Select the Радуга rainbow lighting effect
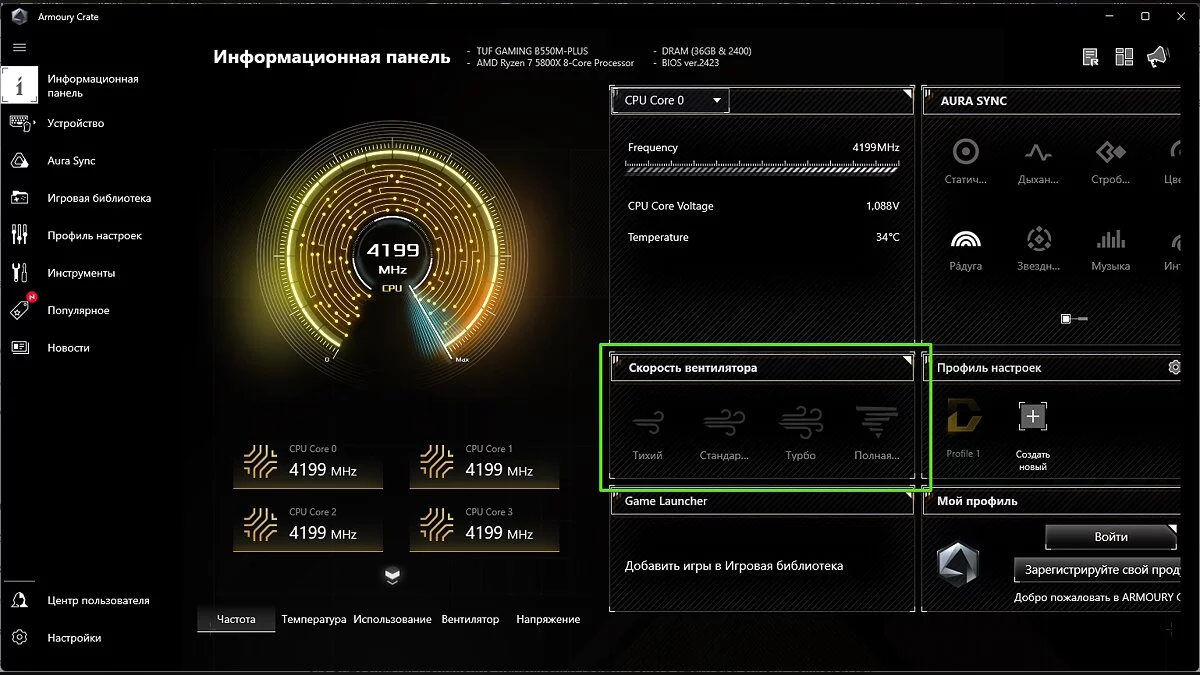The height and width of the screenshot is (675, 1200). click(966, 249)
